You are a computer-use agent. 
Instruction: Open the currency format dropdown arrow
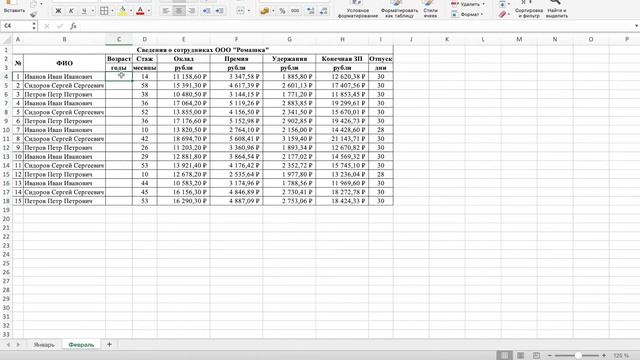[273, 11]
